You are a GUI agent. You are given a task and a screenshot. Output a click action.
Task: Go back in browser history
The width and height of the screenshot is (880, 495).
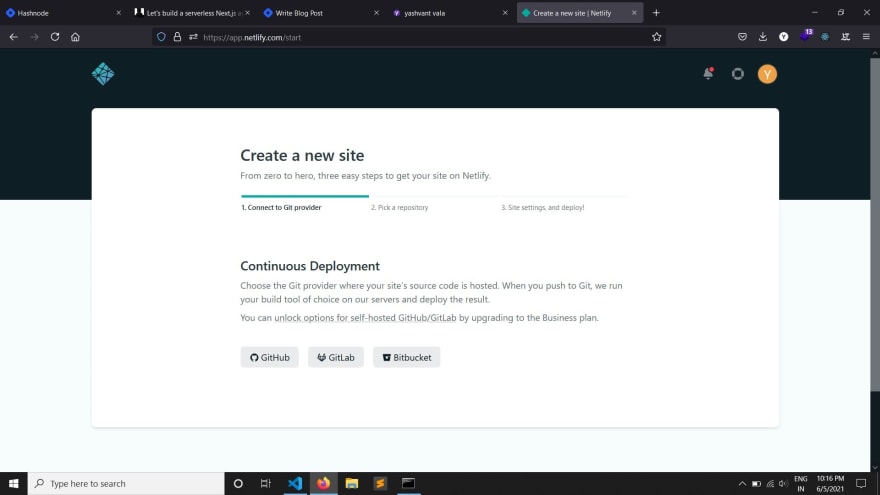click(x=13, y=37)
